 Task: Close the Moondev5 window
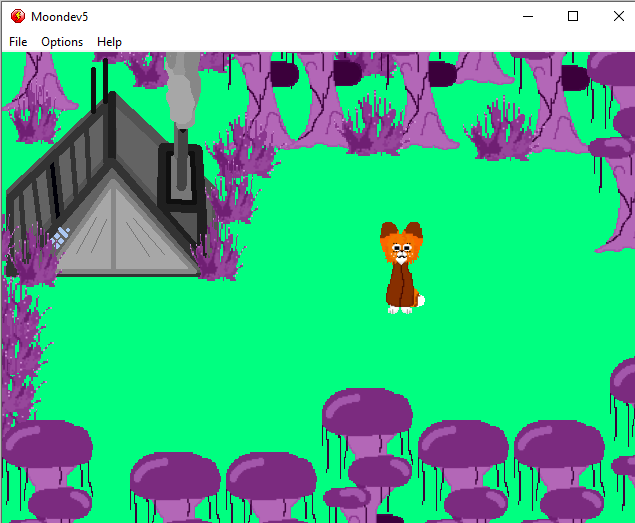click(618, 17)
